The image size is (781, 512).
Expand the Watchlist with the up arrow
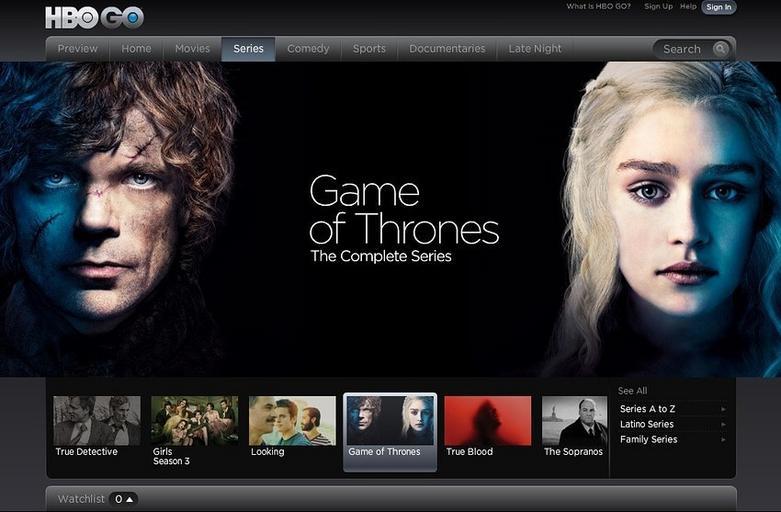tap(130, 499)
